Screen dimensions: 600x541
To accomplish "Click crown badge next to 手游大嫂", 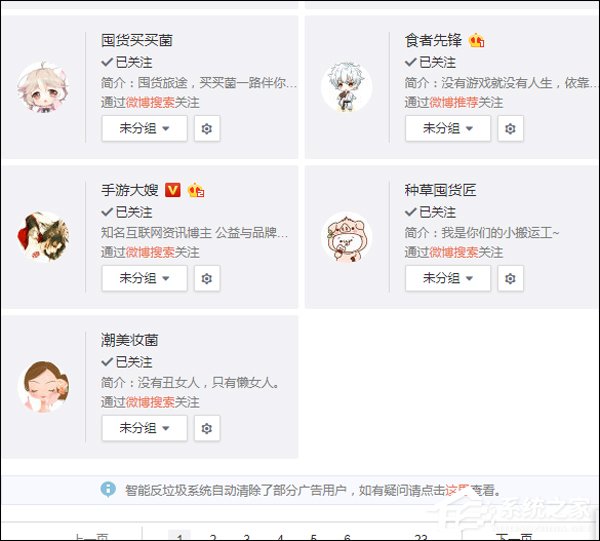I will [196, 190].
